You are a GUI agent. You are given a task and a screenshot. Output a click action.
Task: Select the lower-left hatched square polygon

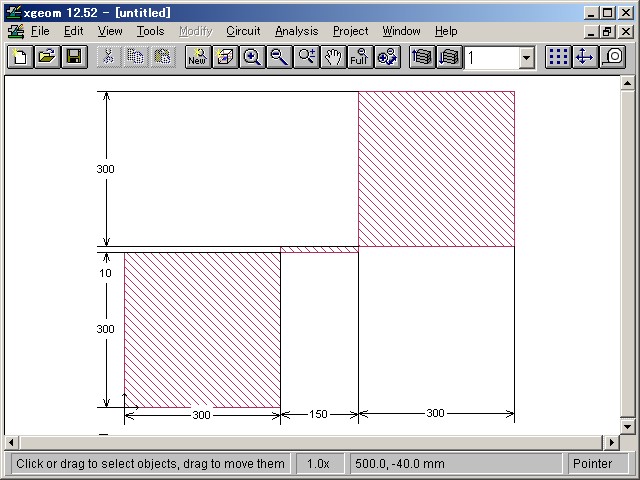tap(202, 330)
